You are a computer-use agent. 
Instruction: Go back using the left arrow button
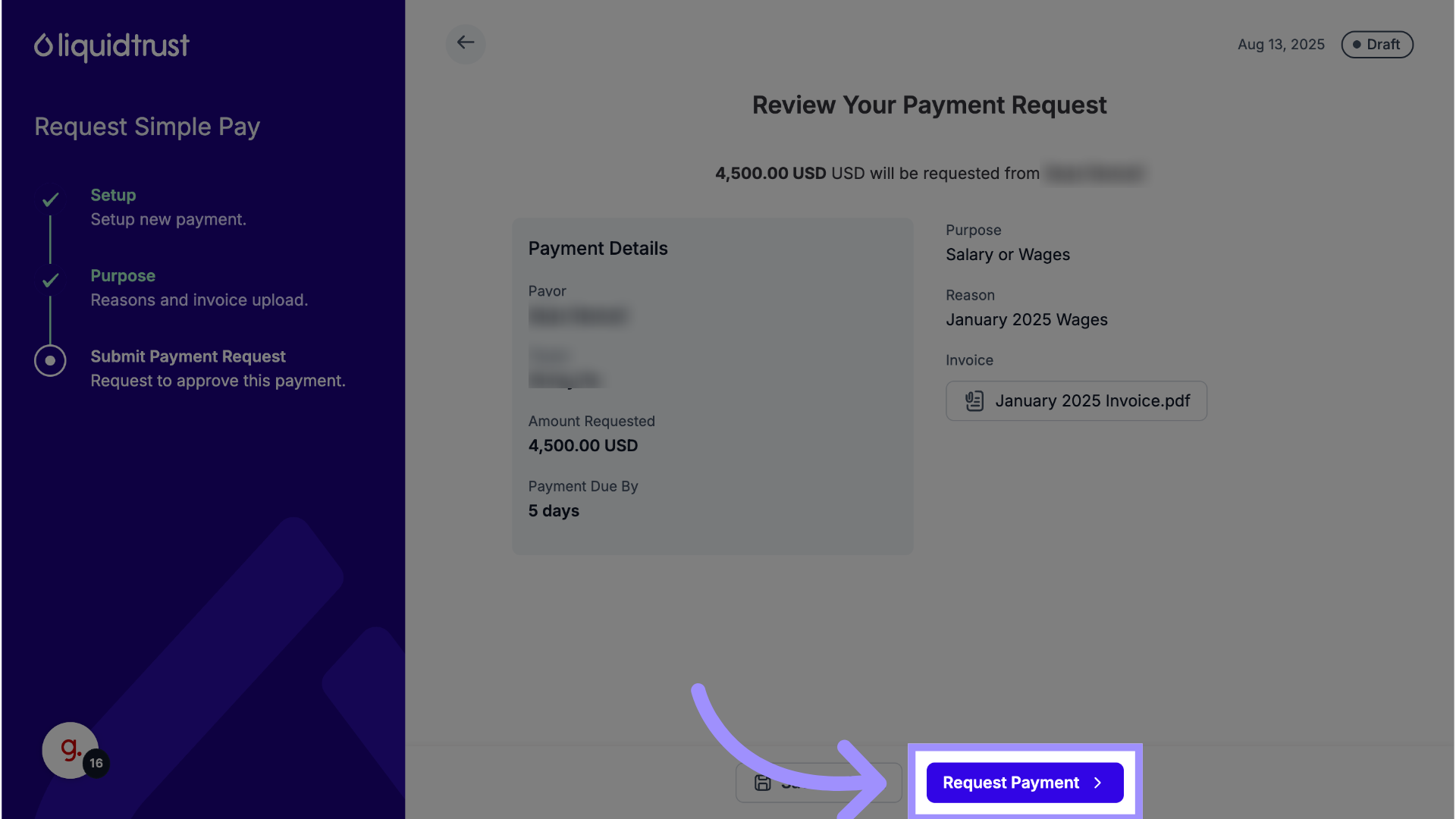pyautogui.click(x=466, y=43)
